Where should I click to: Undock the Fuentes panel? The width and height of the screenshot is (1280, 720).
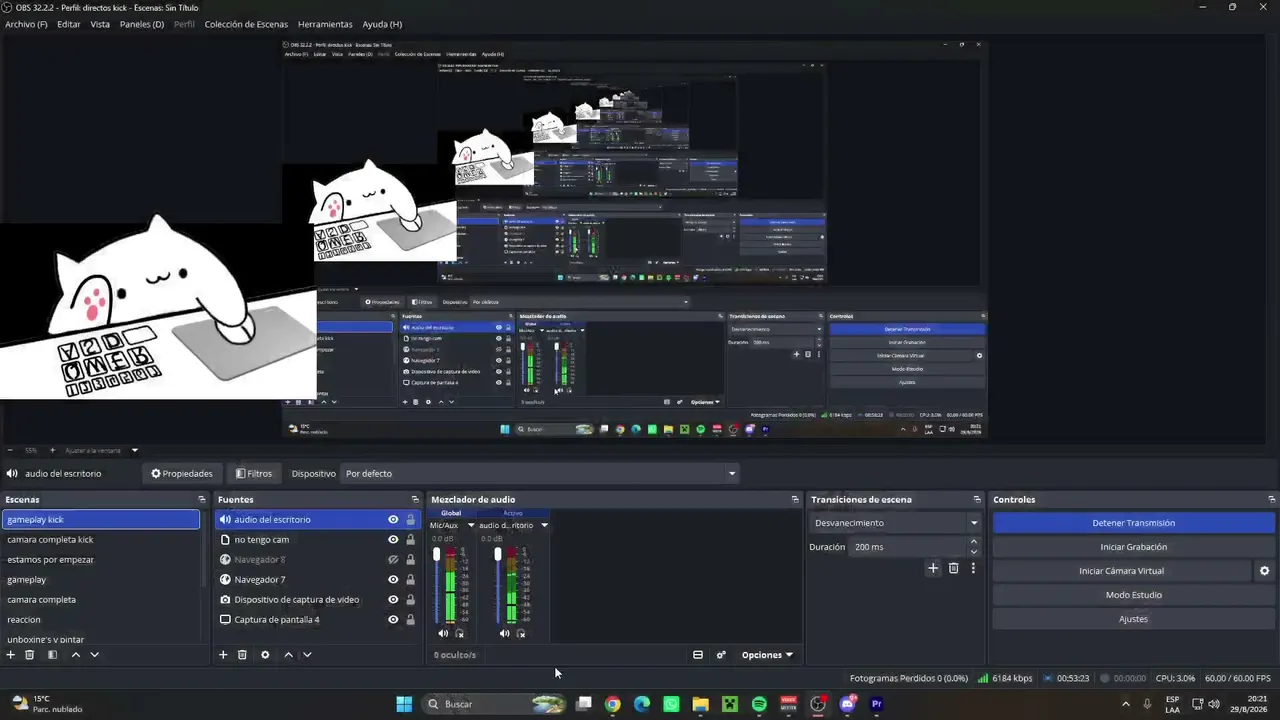[x=415, y=499]
